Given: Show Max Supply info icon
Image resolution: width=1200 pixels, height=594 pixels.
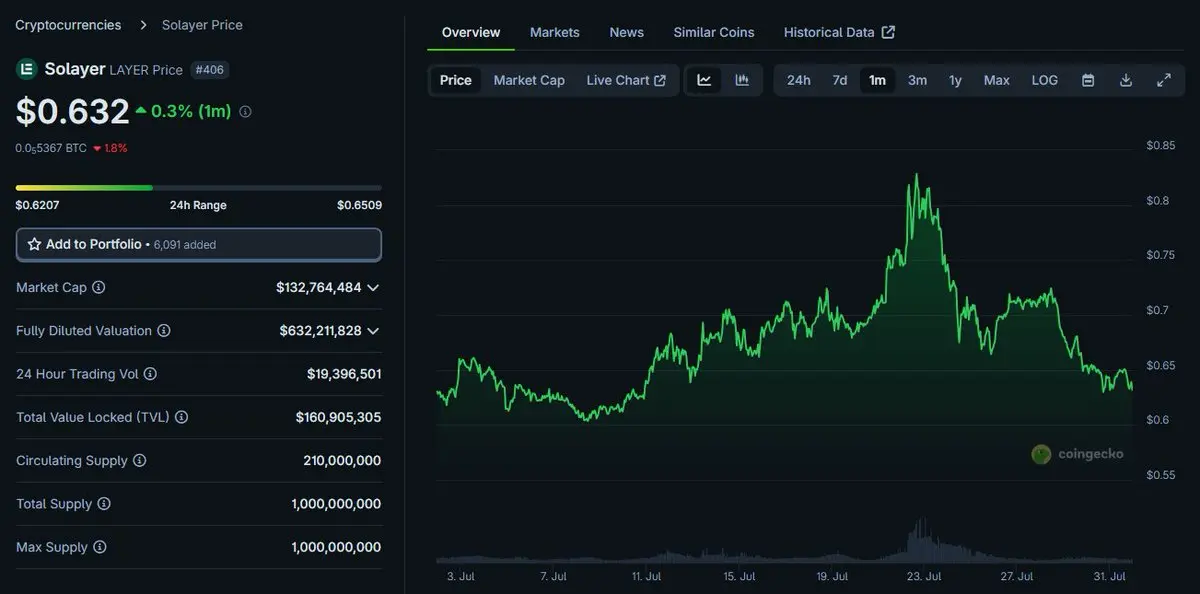Looking at the screenshot, I should (99, 547).
